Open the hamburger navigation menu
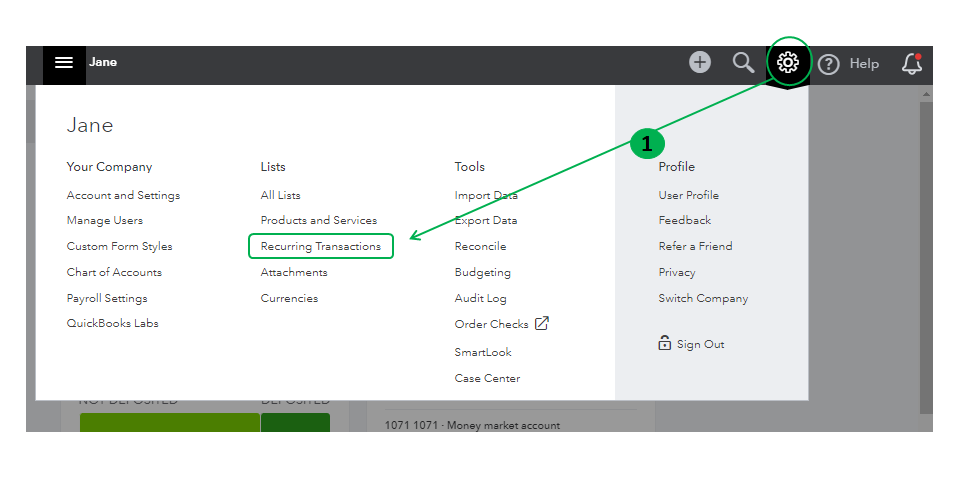This screenshot has height=478, width=972. point(64,63)
